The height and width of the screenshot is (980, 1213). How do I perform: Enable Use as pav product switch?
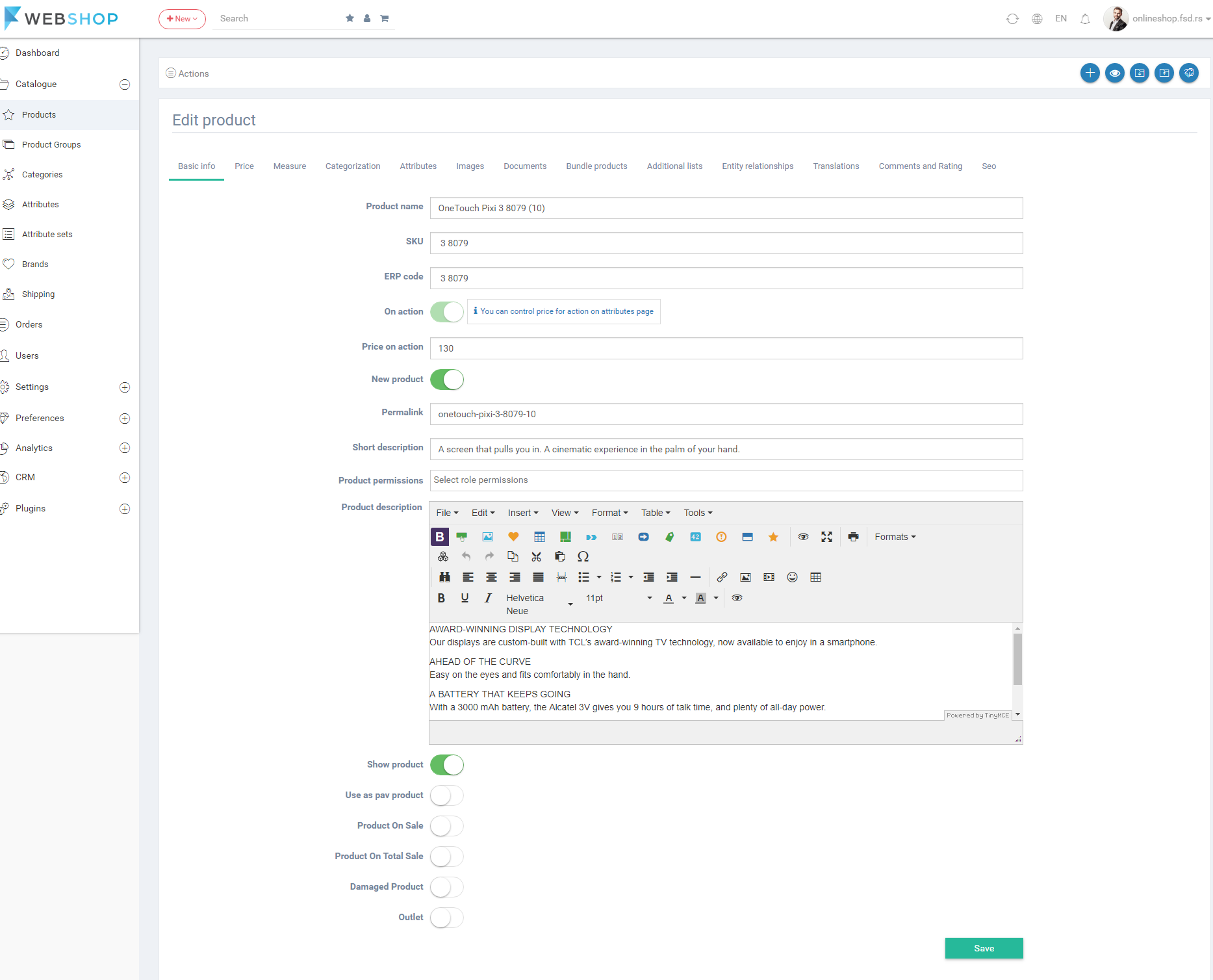pyautogui.click(x=447, y=795)
